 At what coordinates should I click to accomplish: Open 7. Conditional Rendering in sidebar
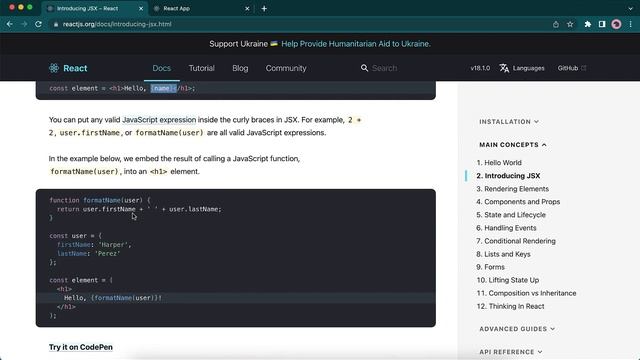pos(516,241)
